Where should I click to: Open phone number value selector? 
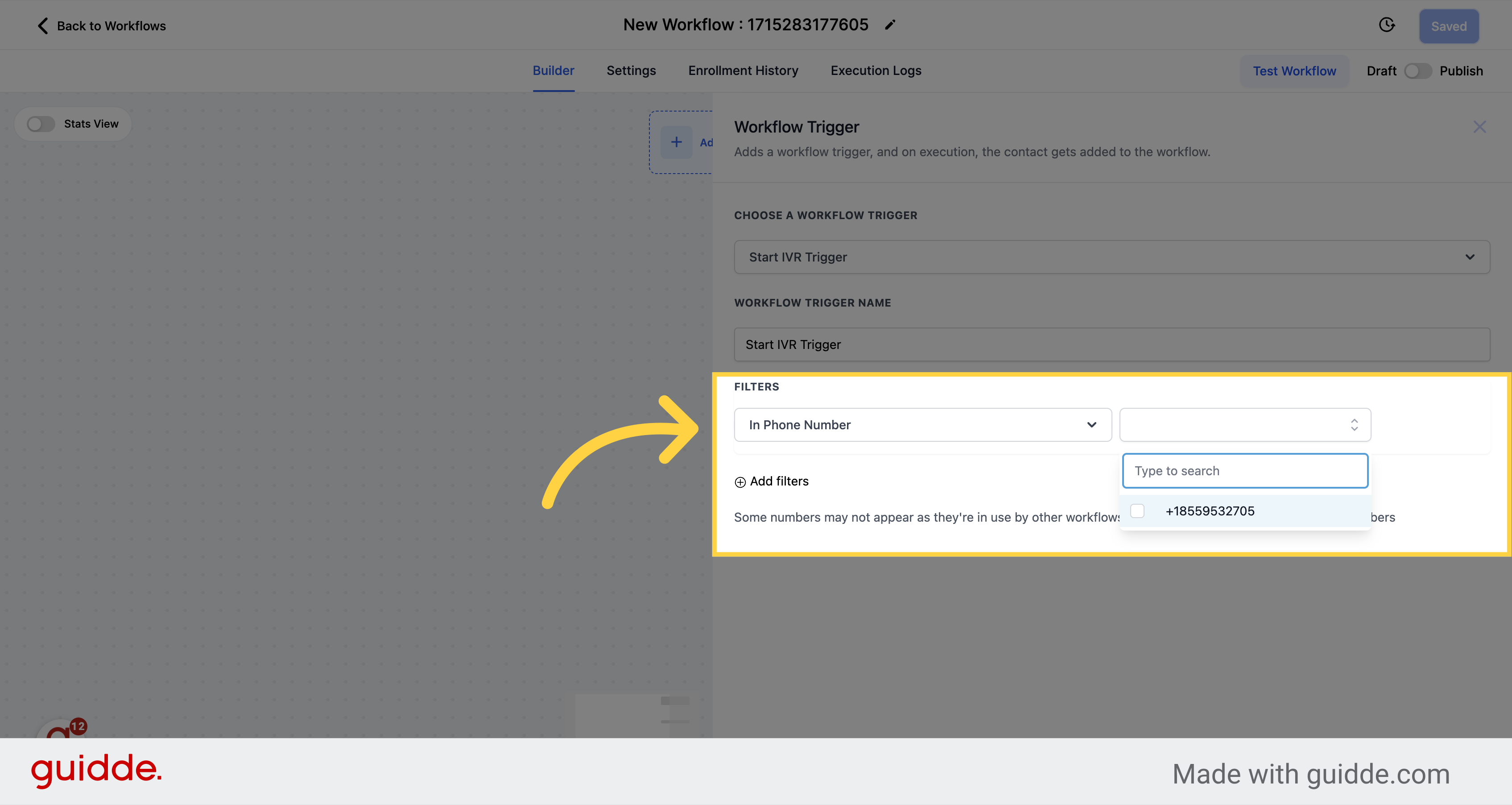click(1245, 424)
